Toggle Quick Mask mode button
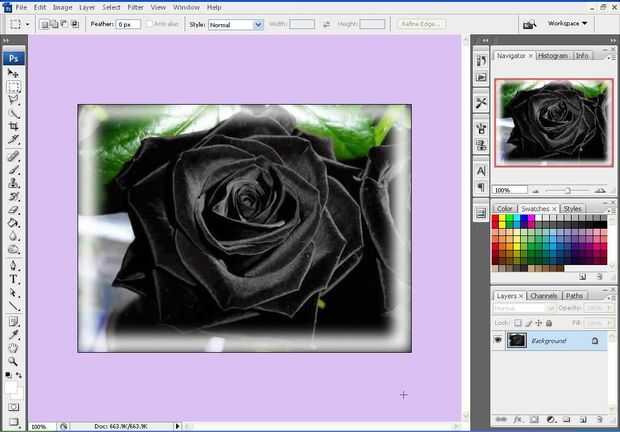The height and width of the screenshot is (432, 620). point(14,408)
